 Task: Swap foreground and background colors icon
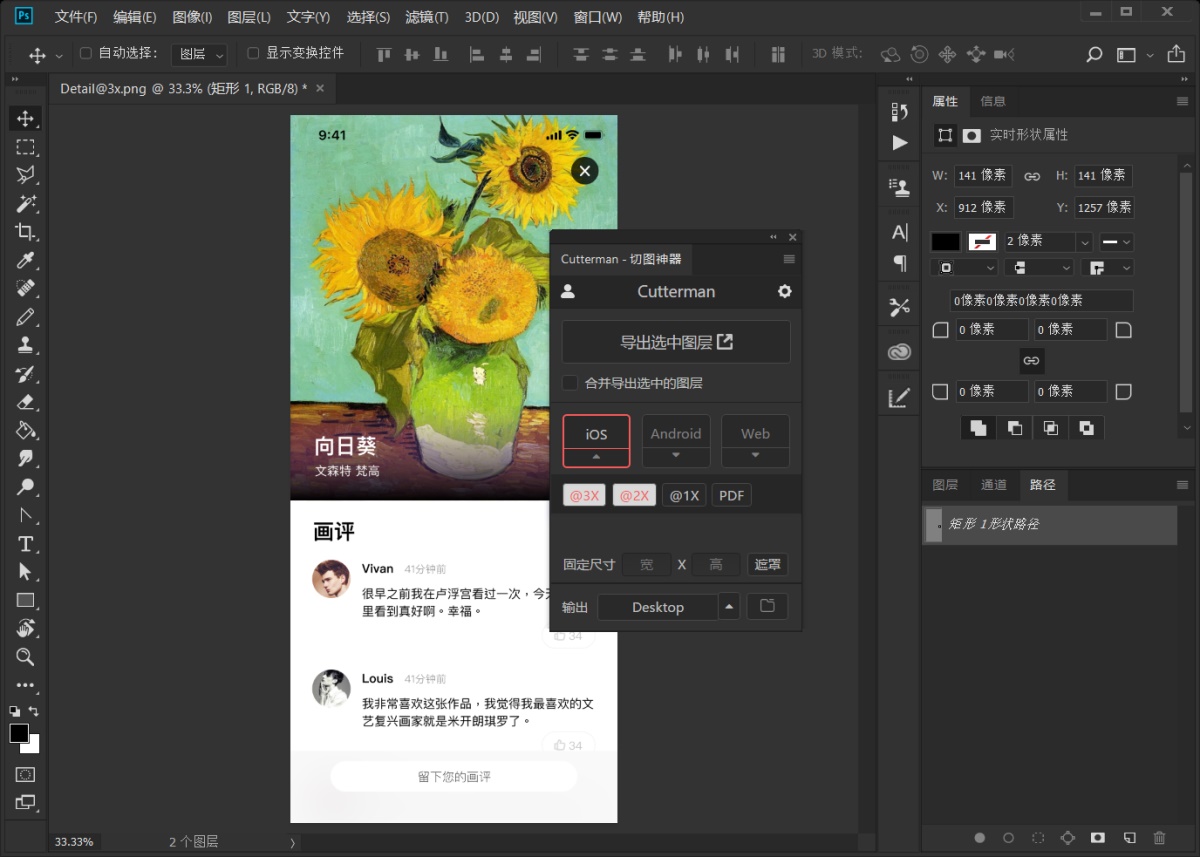(x=34, y=711)
